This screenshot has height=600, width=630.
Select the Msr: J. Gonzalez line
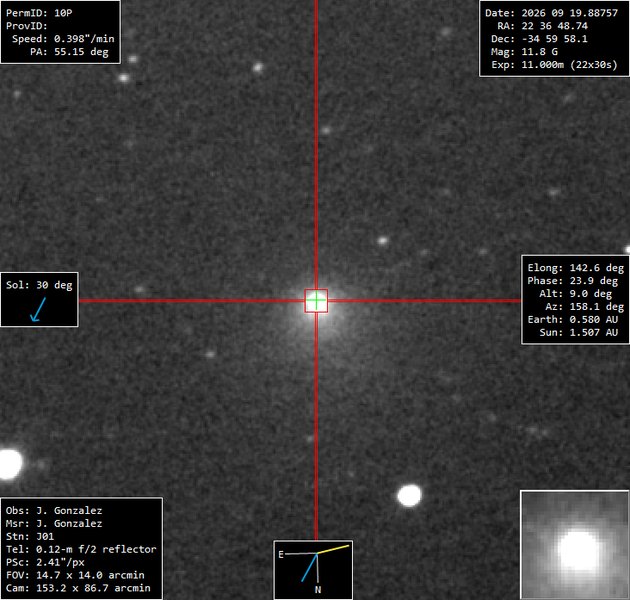tap(54, 523)
